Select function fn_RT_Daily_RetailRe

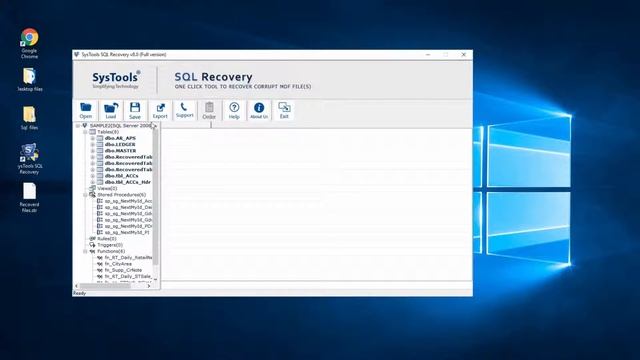click(129, 258)
